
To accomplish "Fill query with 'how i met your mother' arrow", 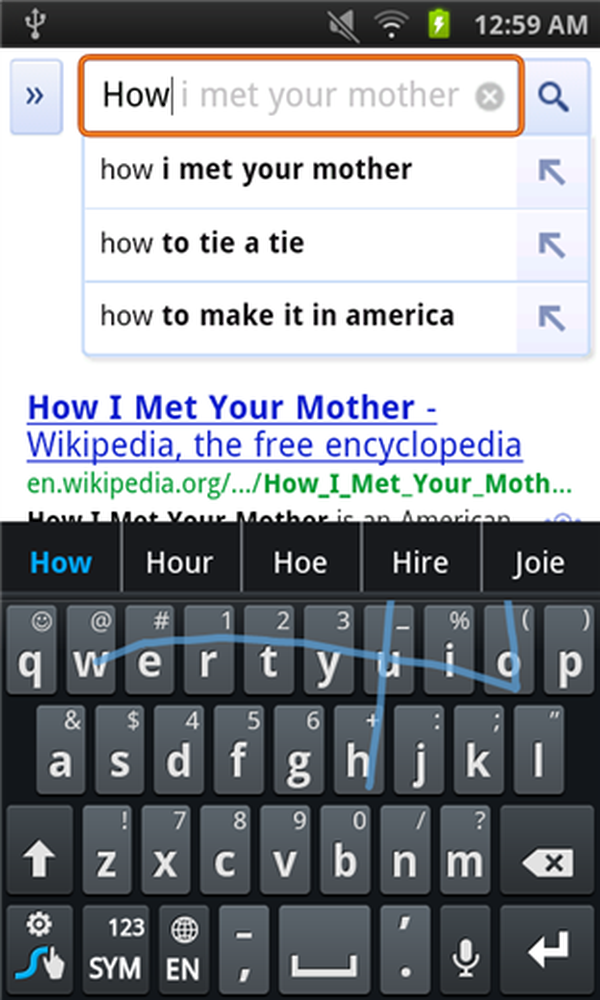I will tap(552, 172).
